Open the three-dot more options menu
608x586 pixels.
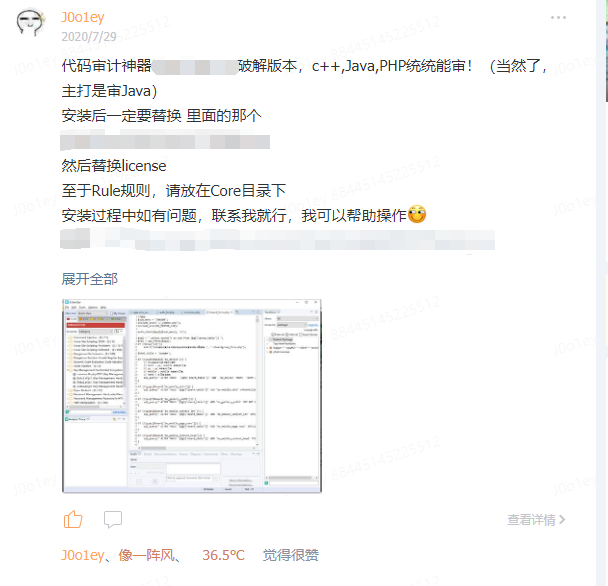[x=558, y=17]
